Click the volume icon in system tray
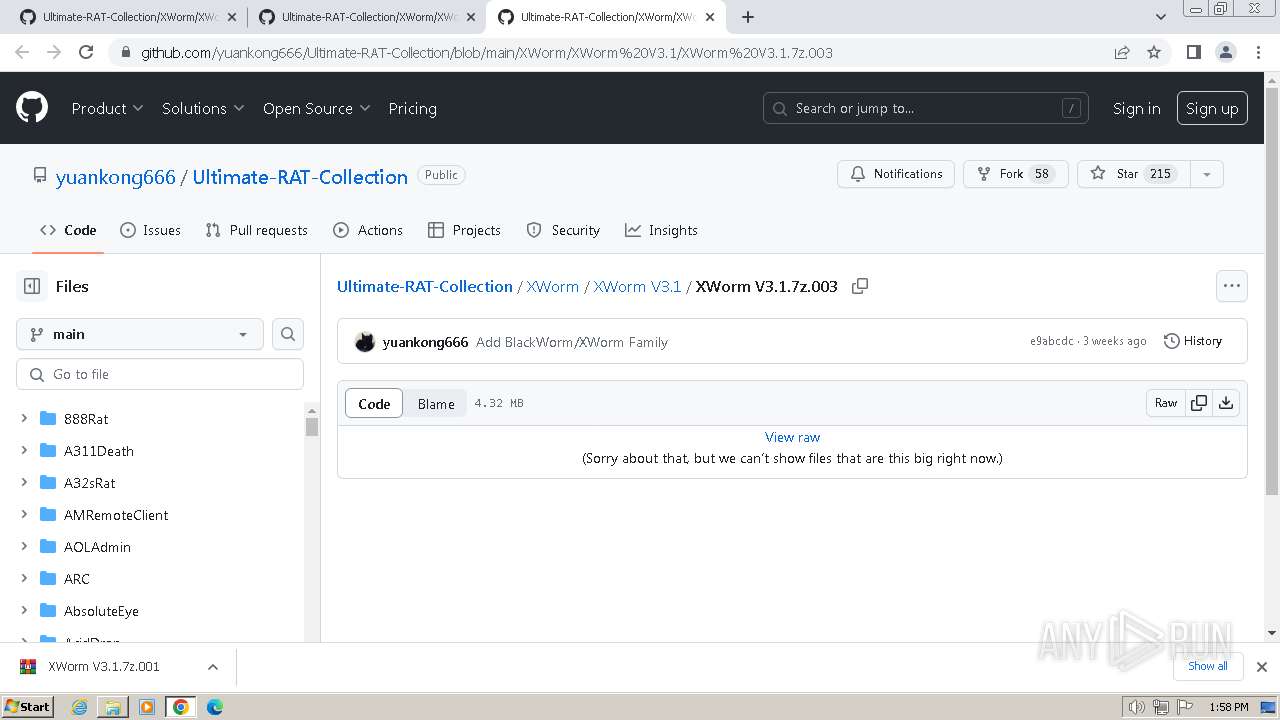The image size is (1280, 720). tap(1137, 707)
